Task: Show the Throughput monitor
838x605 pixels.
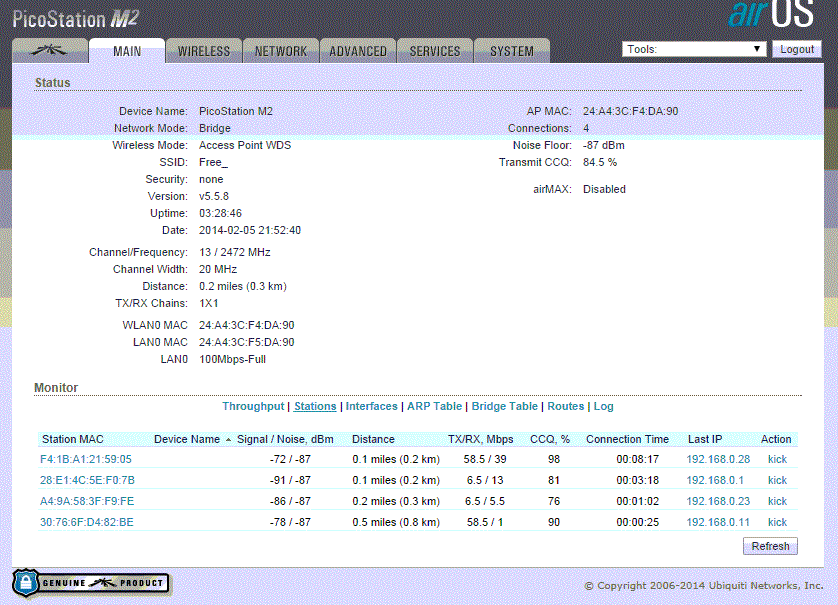Action: (x=253, y=406)
